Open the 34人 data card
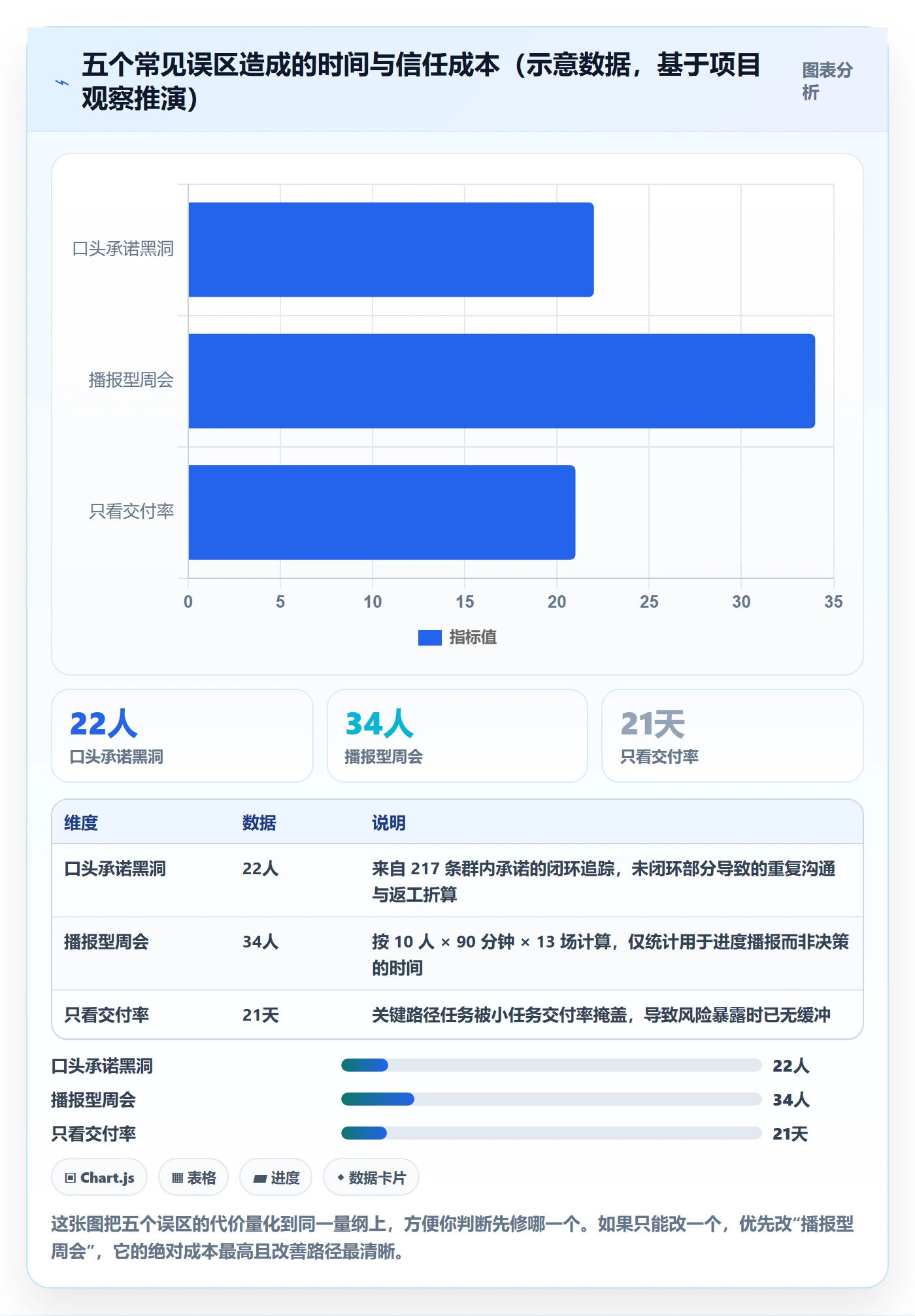This screenshot has width=915, height=1316. pyautogui.click(x=457, y=736)
